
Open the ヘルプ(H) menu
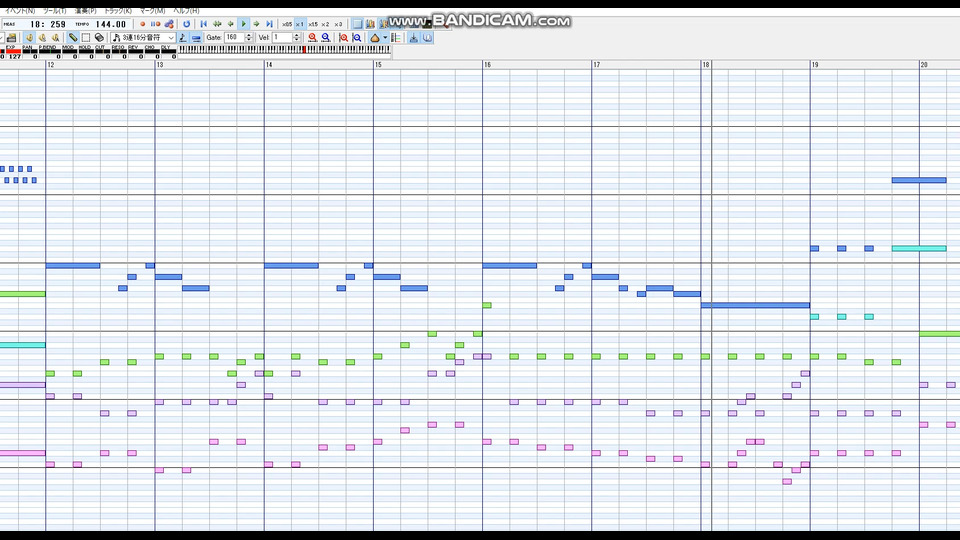186,11
